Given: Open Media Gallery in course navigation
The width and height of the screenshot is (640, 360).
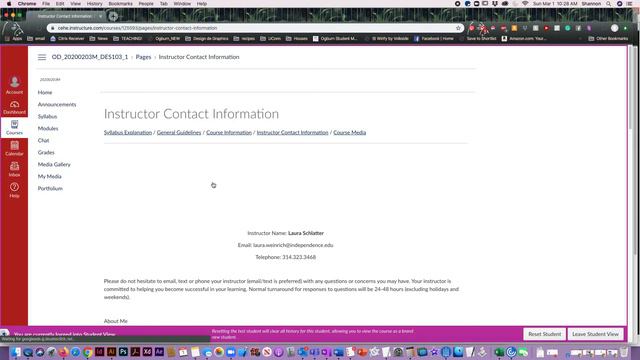Looking at the screenshot, I should click(x=54, y=164).
